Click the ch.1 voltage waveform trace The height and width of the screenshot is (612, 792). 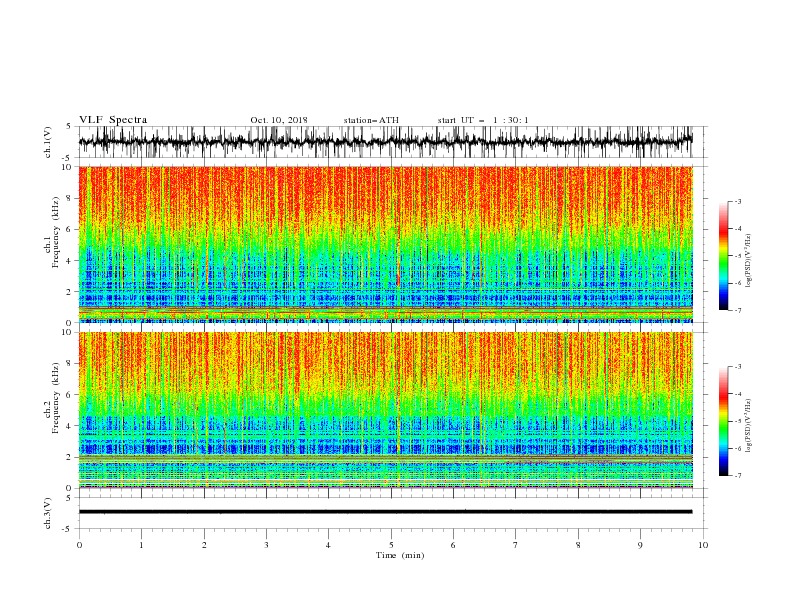tap(385, 141)
